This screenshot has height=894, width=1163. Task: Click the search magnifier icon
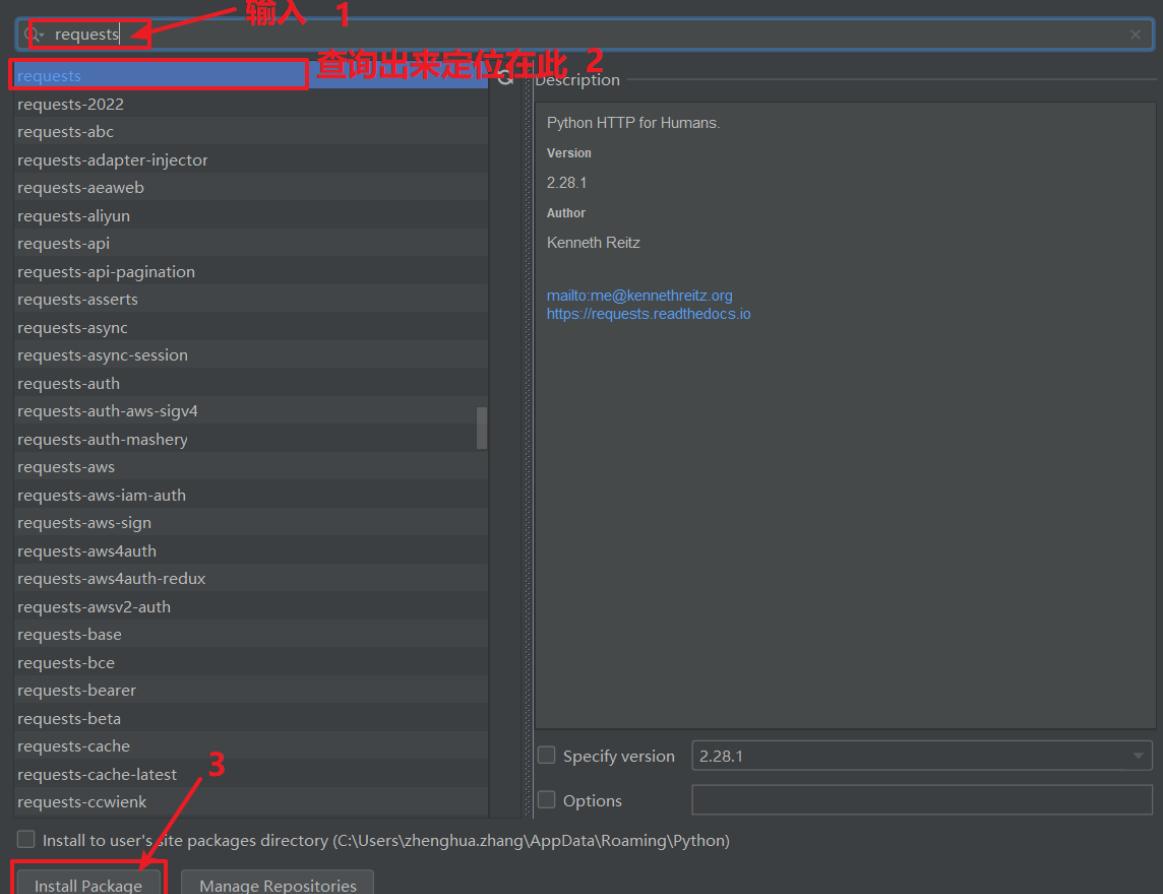[x=36, y=35]
